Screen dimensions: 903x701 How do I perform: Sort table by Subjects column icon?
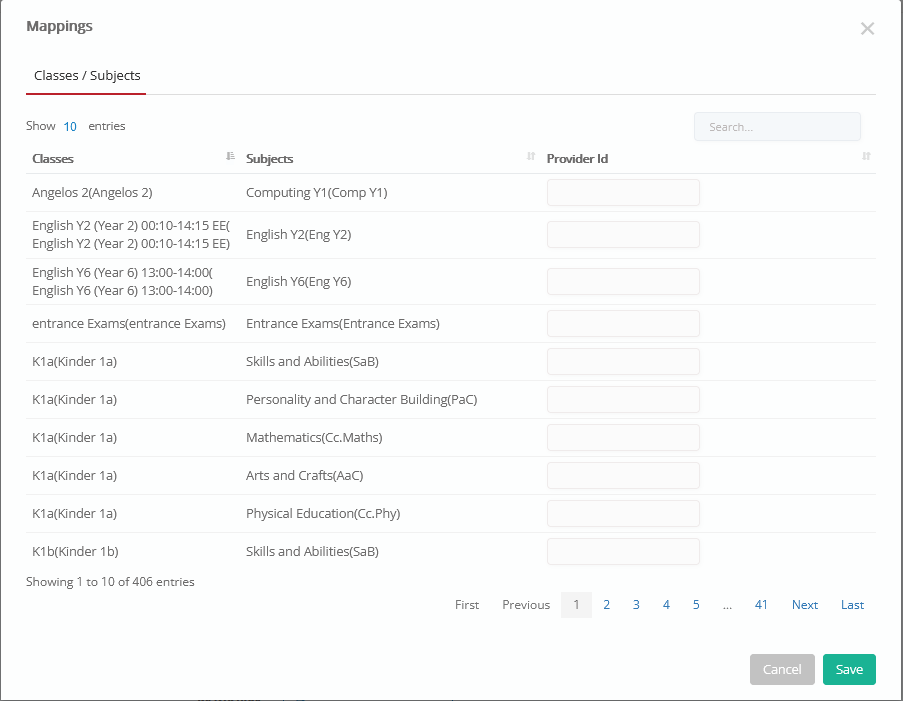pos(531,156)
